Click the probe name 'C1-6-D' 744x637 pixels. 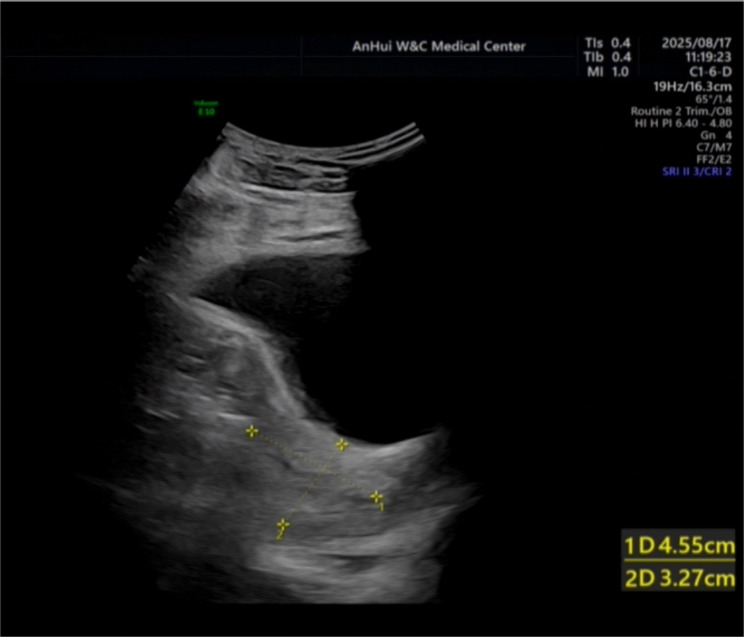pos(710,72)
